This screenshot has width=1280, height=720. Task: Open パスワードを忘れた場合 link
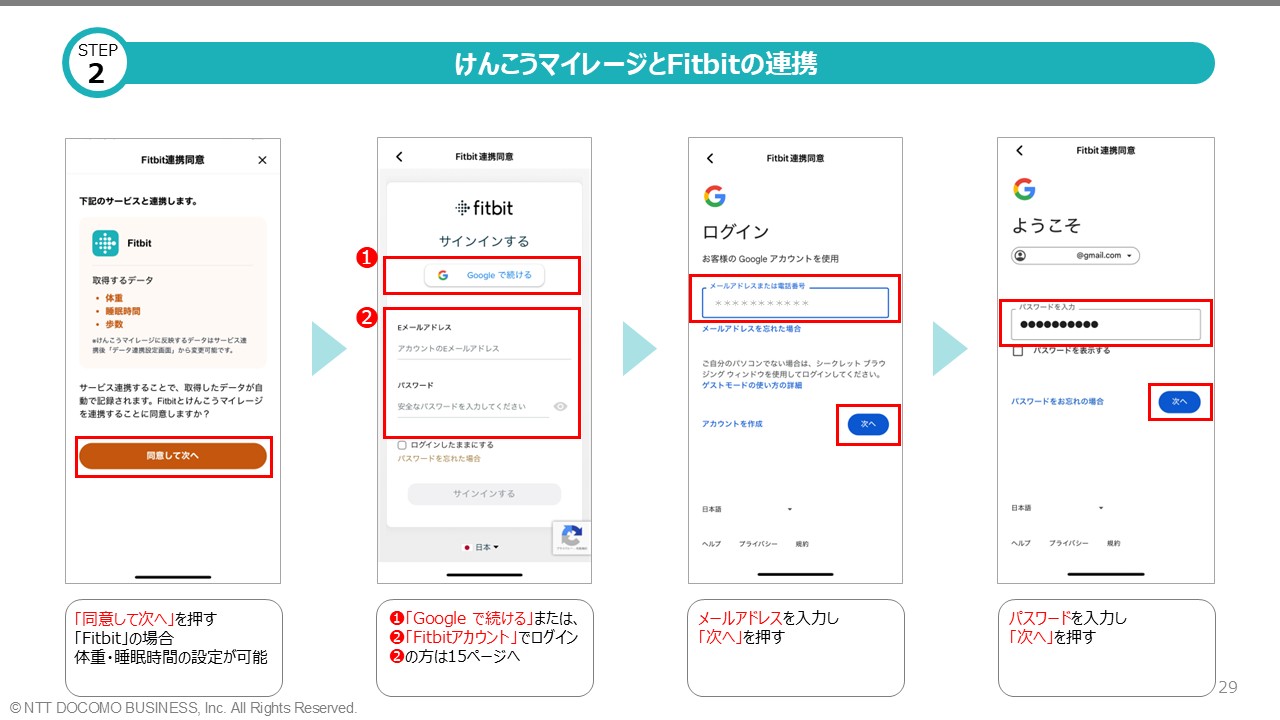tap(439, 458)
